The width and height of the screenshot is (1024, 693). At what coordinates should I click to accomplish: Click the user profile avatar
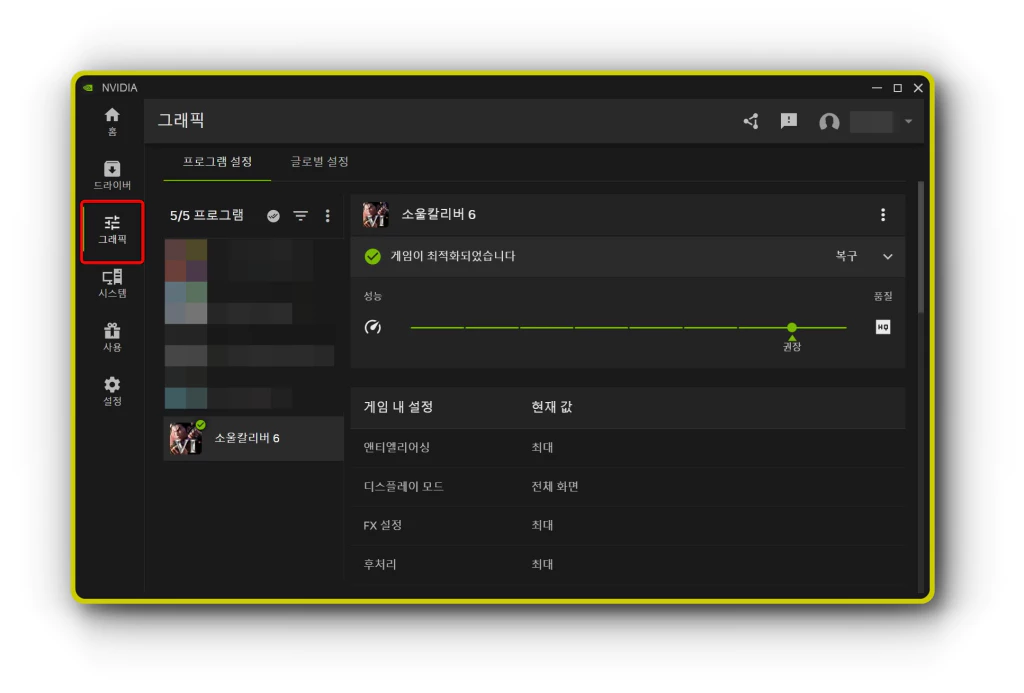click(829, 121)
